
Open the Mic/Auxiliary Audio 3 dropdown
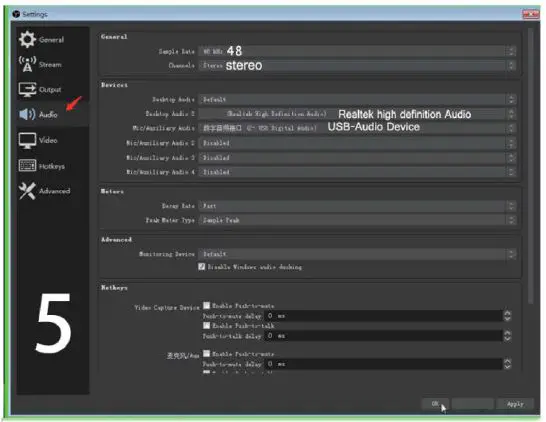pos(357,158)
